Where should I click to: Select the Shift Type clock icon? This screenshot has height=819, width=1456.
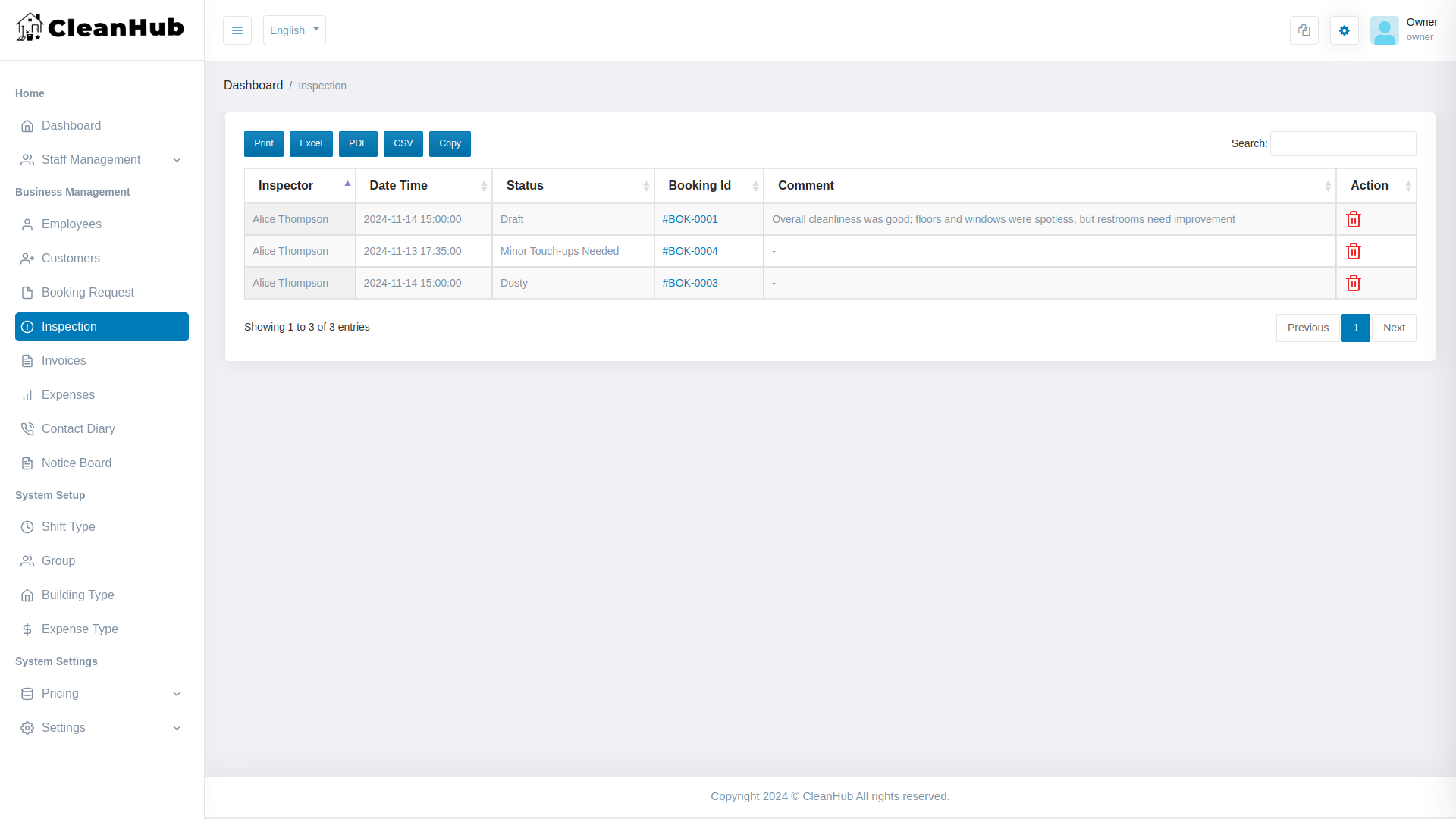[27, 526]
